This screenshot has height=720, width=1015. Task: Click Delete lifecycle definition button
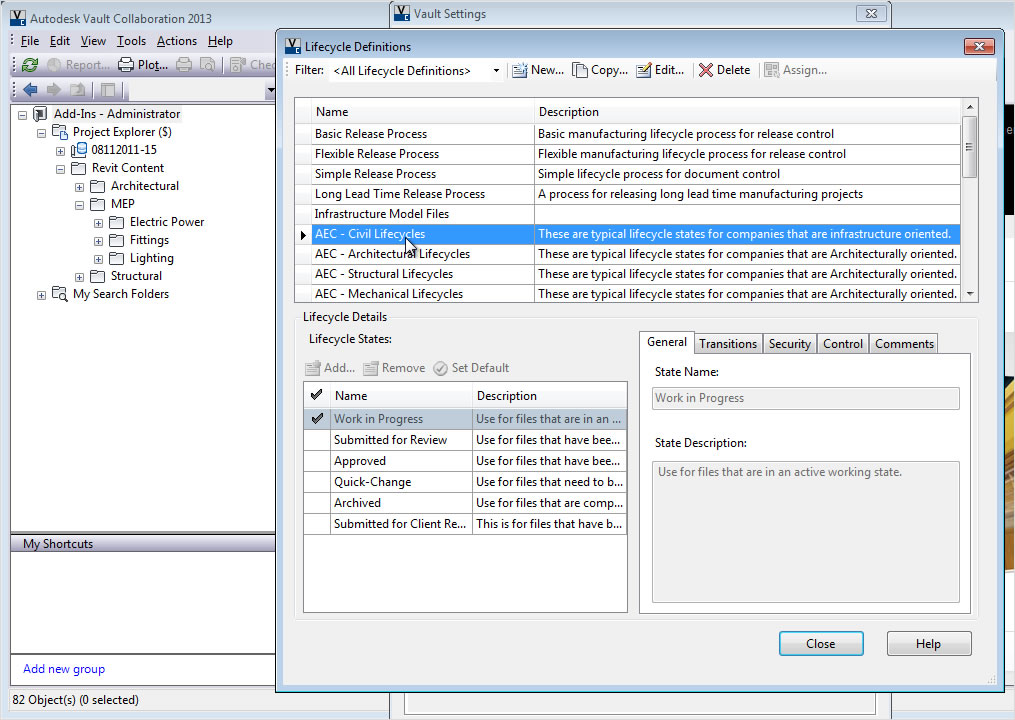(x=724, y=70)
